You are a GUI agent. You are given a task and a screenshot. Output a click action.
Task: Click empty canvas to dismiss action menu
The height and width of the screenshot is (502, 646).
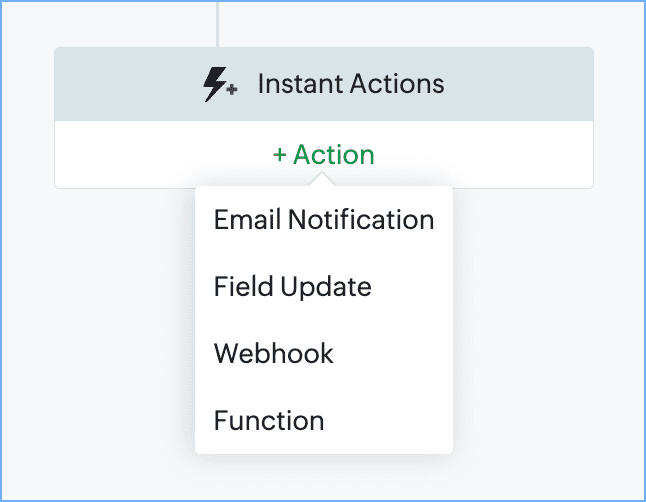548,330
